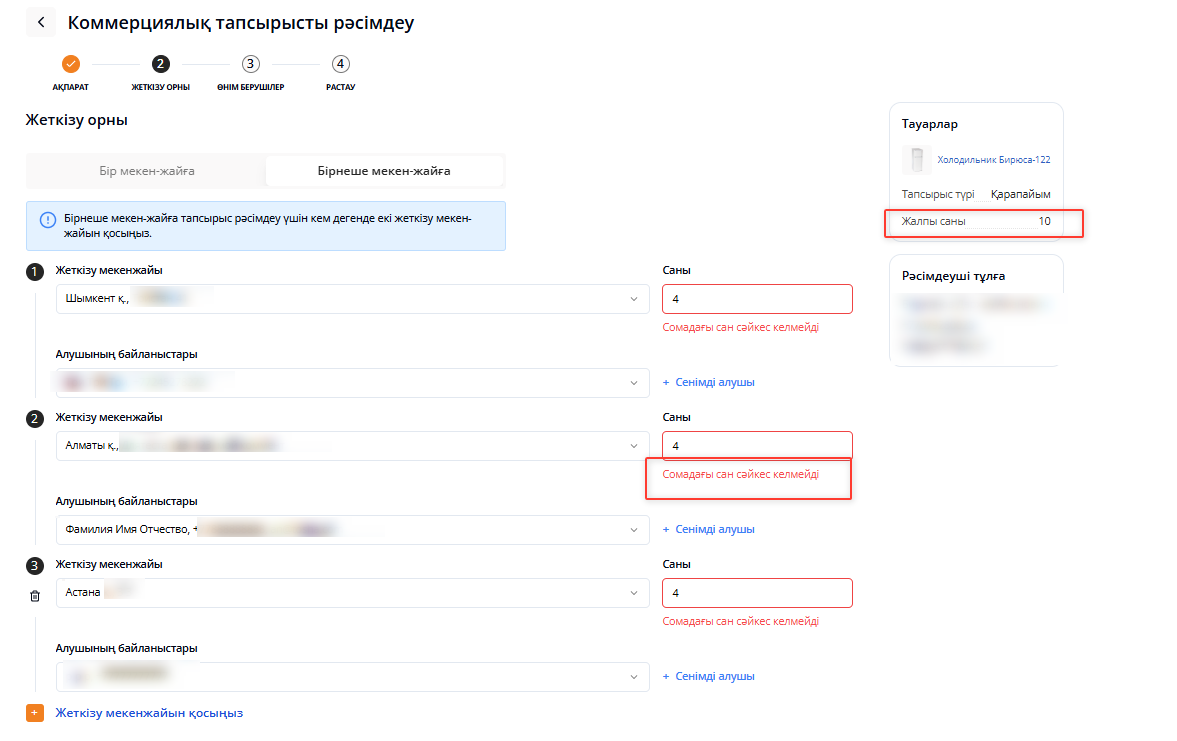Screen dimensions: 1177x741
Task: Expand the Шымкент delivery address dropdown
Action: (x=633, y=299)
